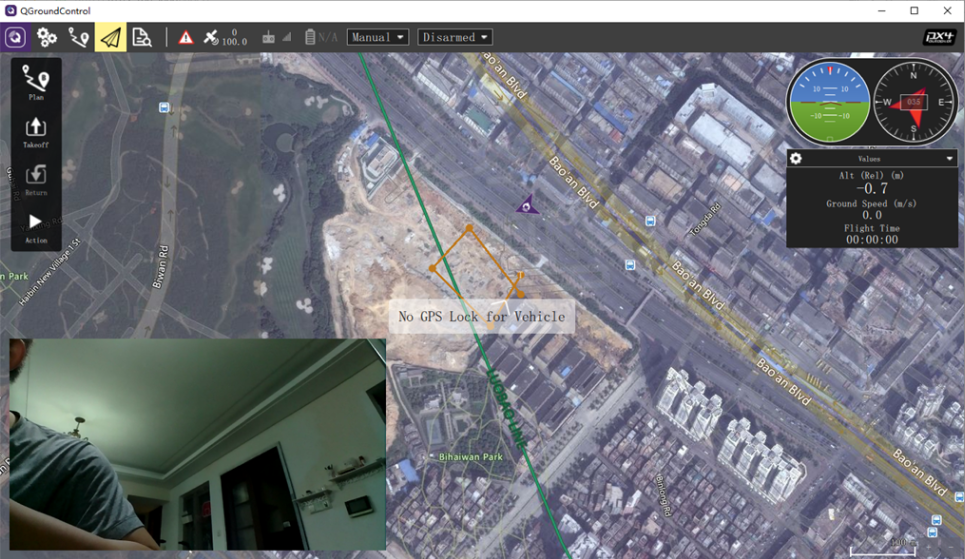965x559 pixels.
Task: Click the RC RSSI signal indicator
Action: pyautogui.click(x=276, y=38)
